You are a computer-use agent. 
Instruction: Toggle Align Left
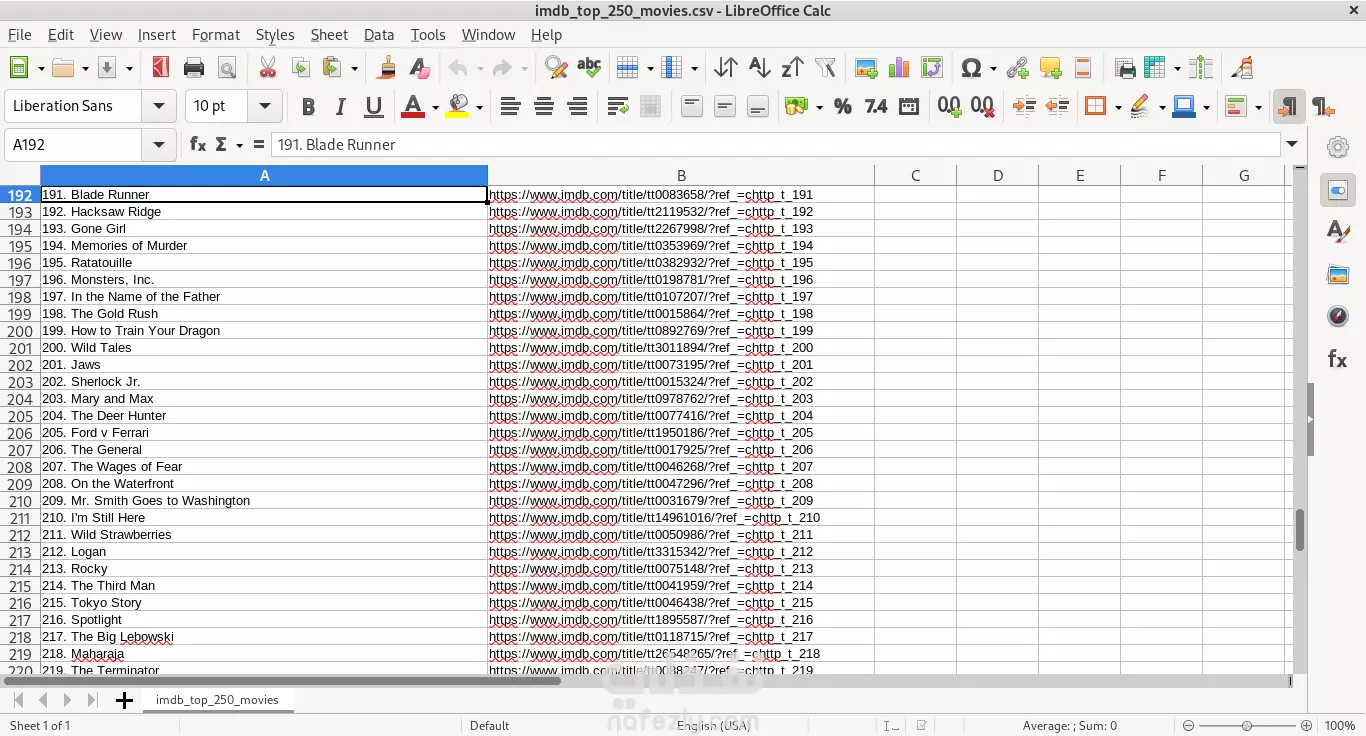511,106
